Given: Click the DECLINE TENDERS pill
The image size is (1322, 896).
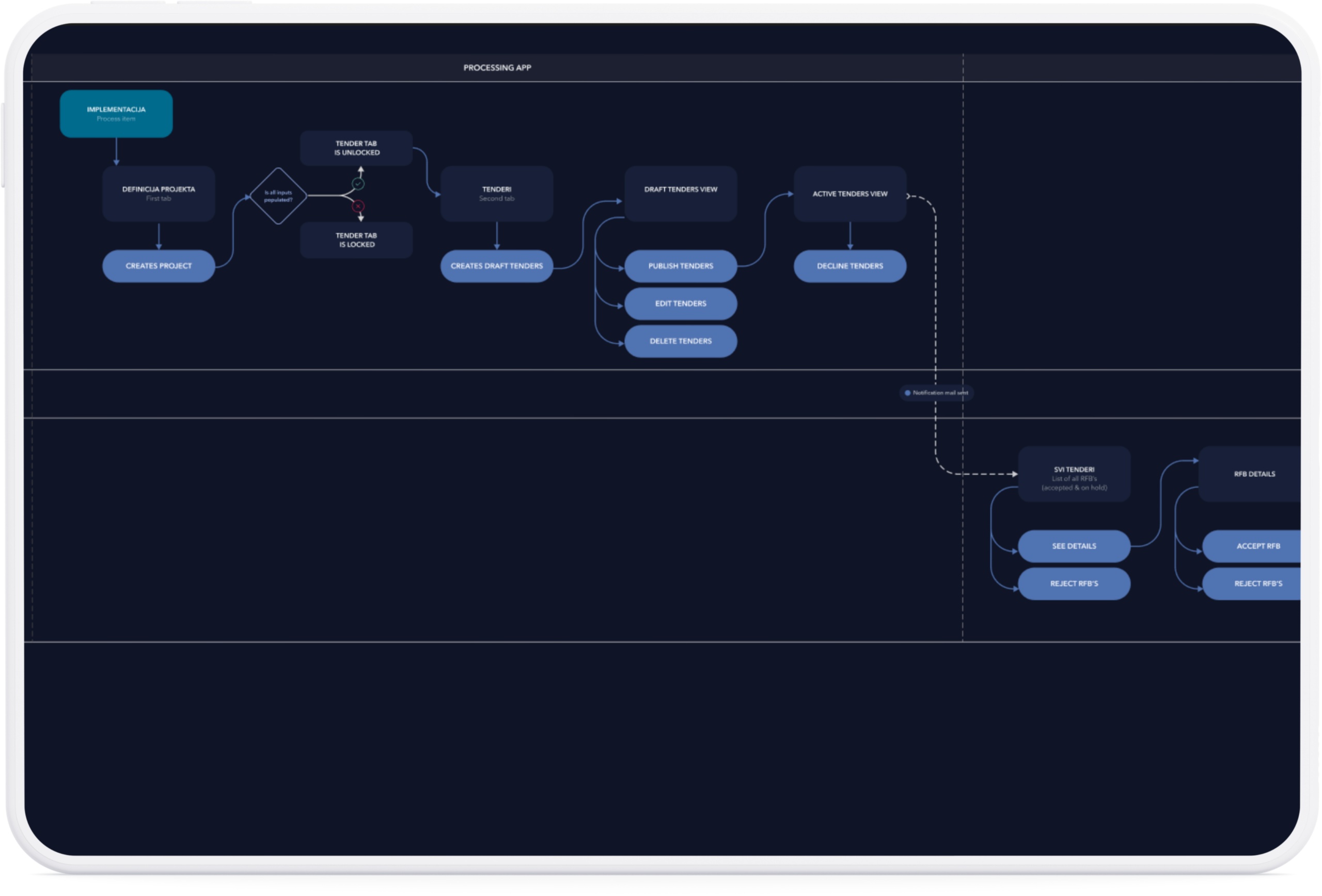Looking at the screenshot, I should (x=849, y=265).
